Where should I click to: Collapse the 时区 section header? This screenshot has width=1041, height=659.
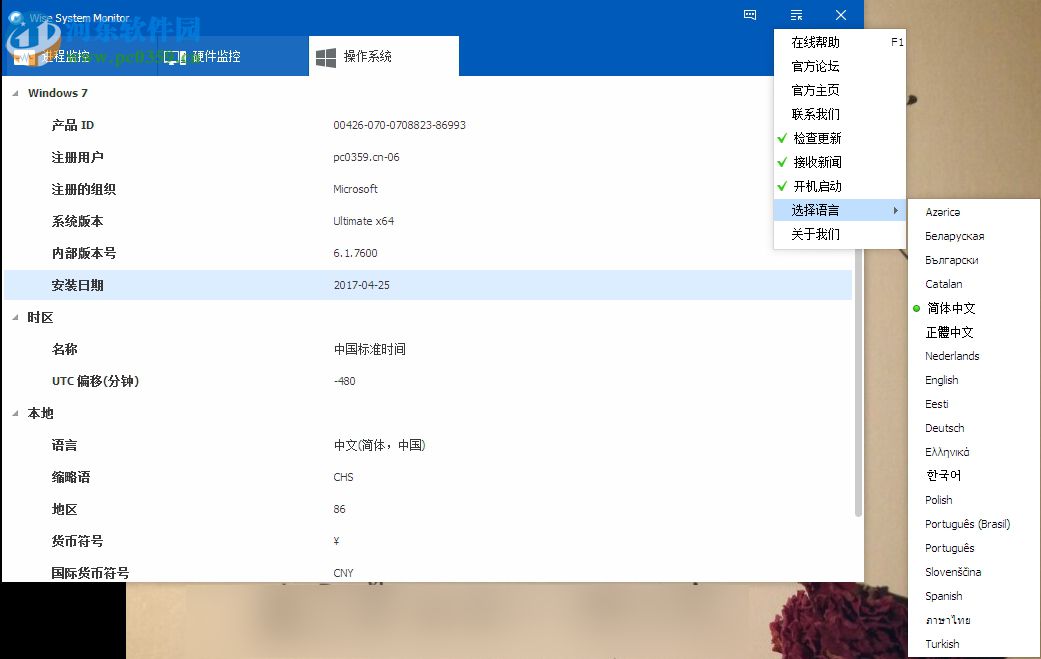coord(14,317)
